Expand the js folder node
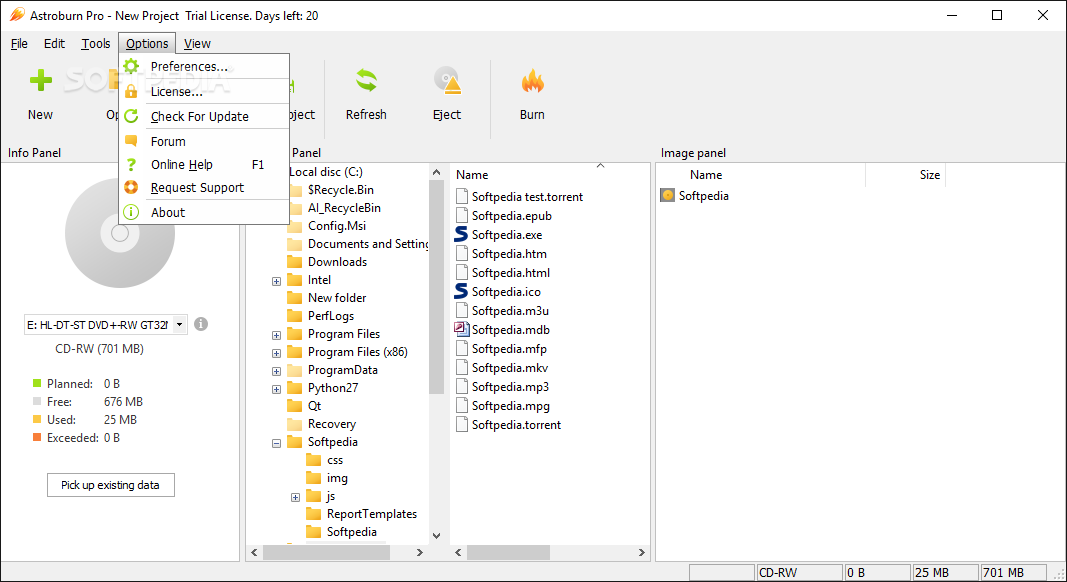The width and height of the screenshot is (1067, 582). coord(295,497)
